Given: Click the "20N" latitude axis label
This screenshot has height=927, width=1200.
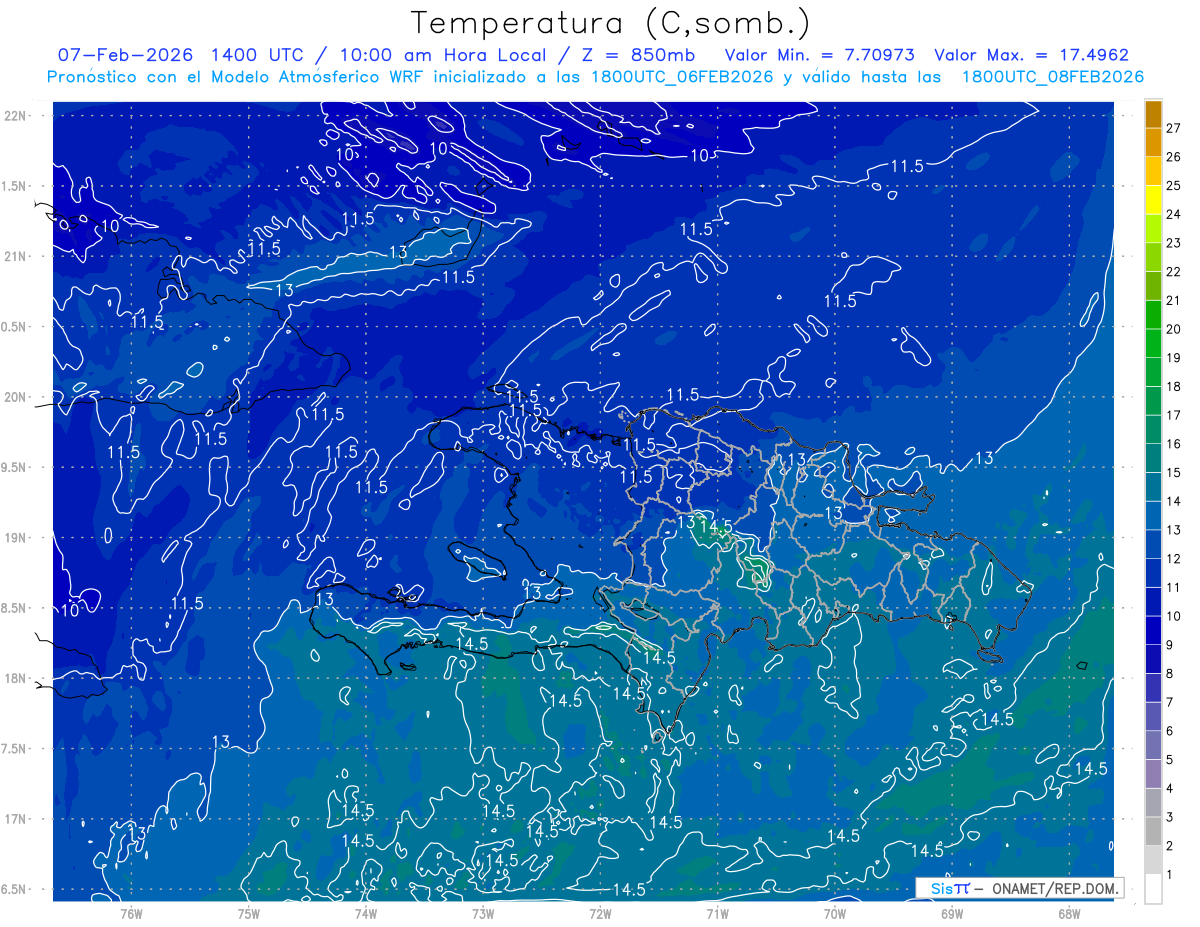Looking at the screenshot, I should (15, 397).
